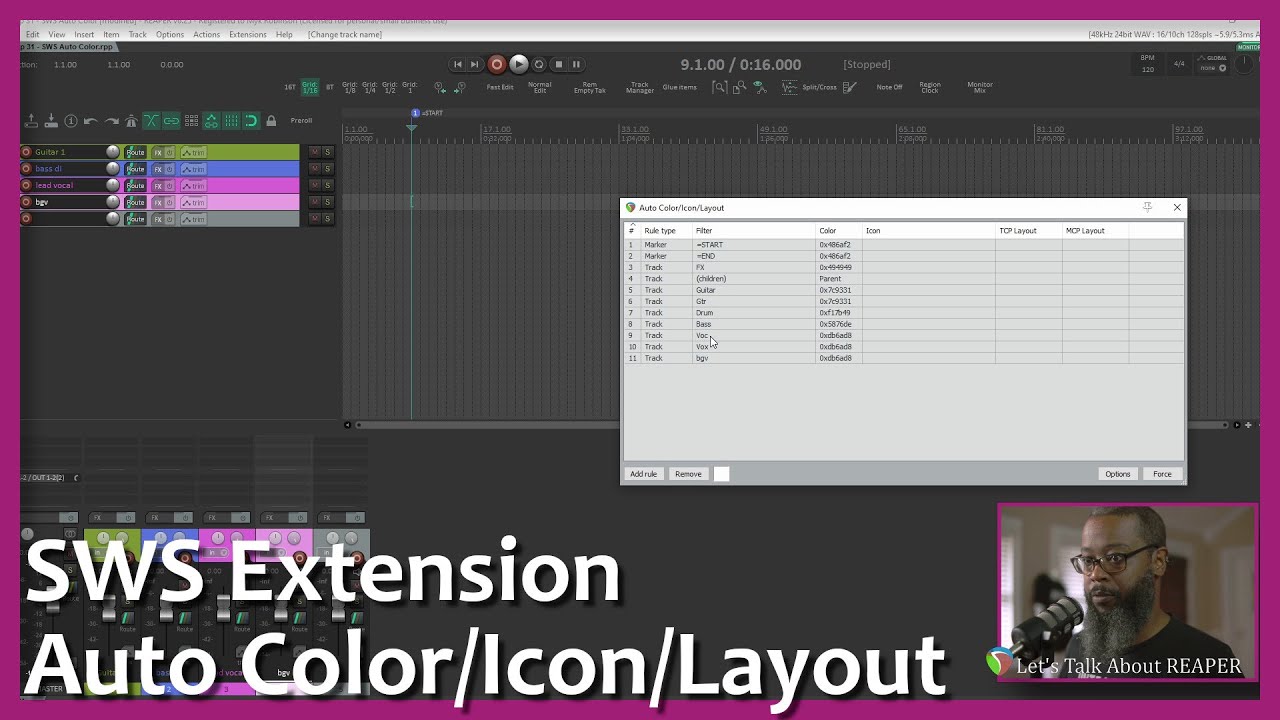Click the Play transport button
The width and height of the screenshot is (1280, 720).
pyautogui.click(x=518, y=64)
